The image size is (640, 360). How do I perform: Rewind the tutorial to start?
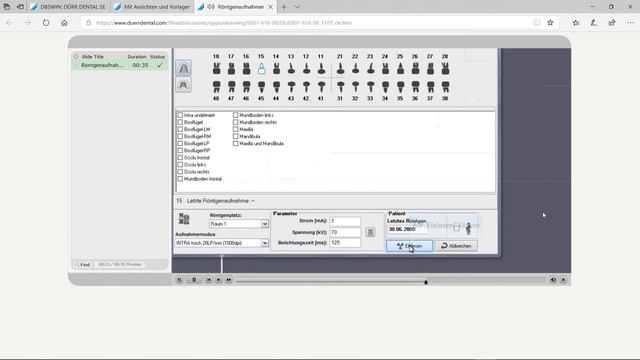pos(179,280)
